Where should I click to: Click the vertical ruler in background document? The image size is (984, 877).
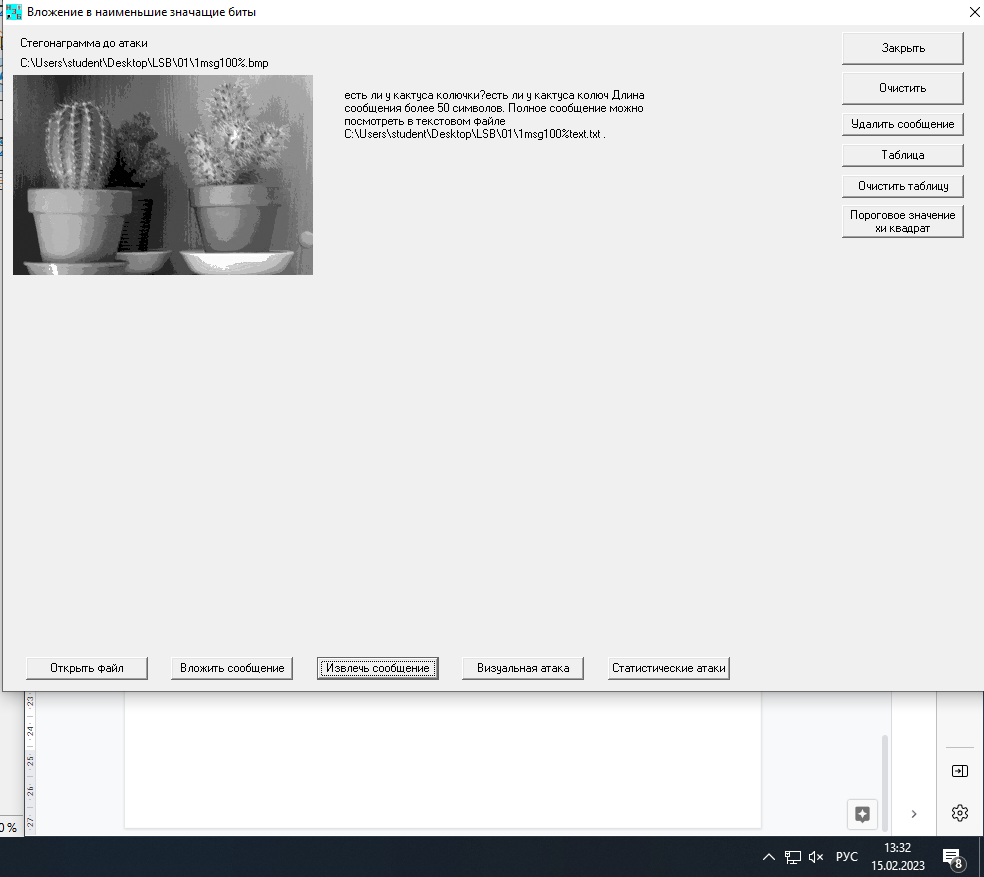pyautogui.click(x=30, y=763)
